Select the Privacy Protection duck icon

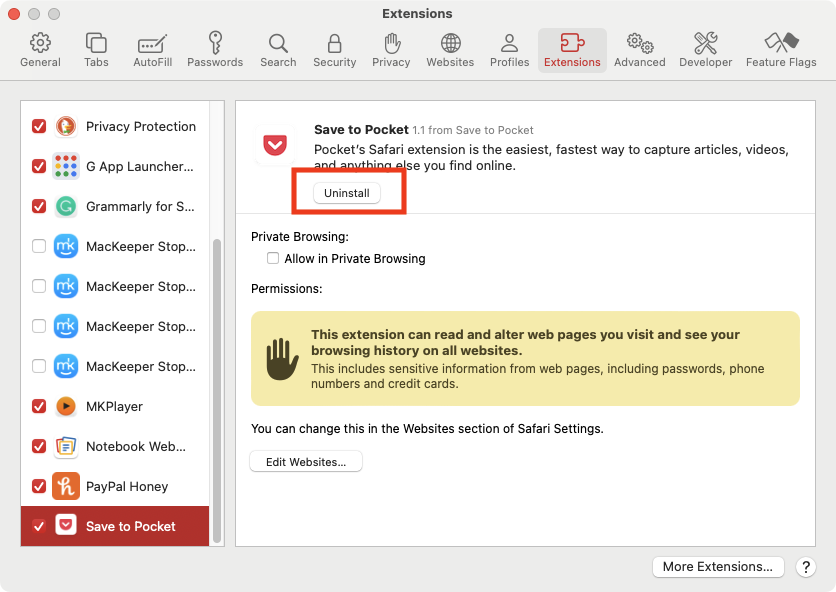(x=66, y=126)
